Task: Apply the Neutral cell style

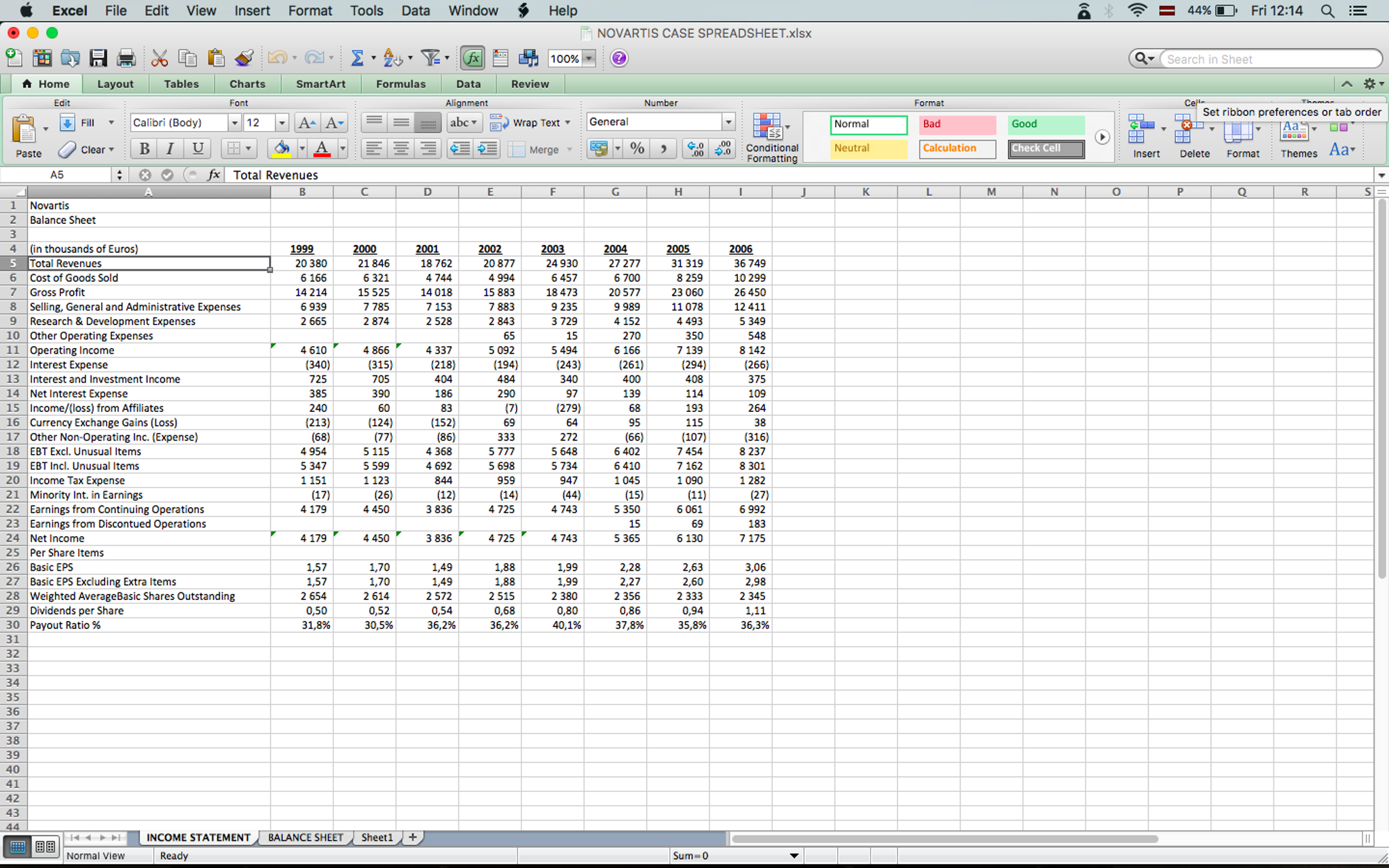Action: 868,149
